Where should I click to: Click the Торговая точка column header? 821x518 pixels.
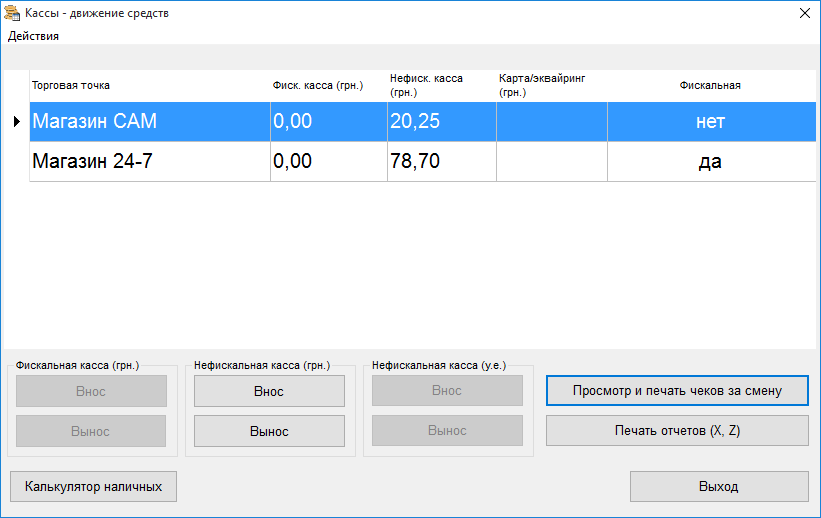150,86
